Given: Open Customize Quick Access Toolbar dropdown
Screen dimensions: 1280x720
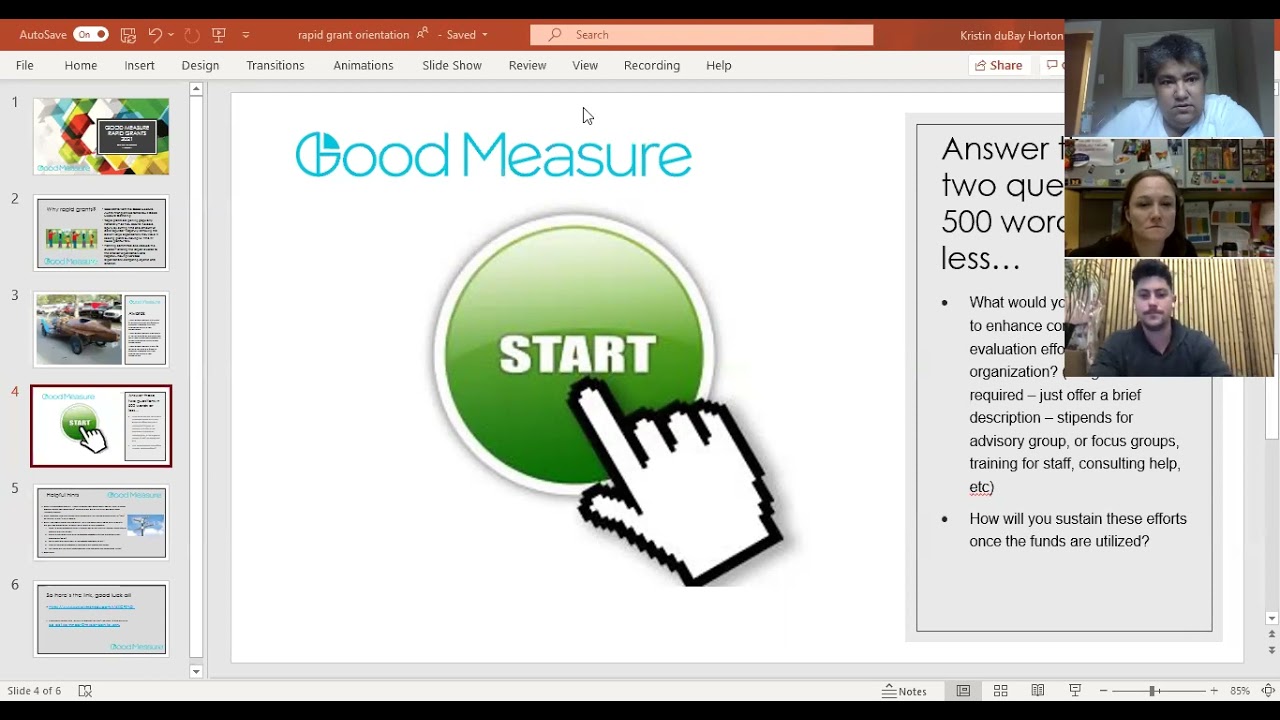Looking at the screenshot, I should click(x=246, y=34).
